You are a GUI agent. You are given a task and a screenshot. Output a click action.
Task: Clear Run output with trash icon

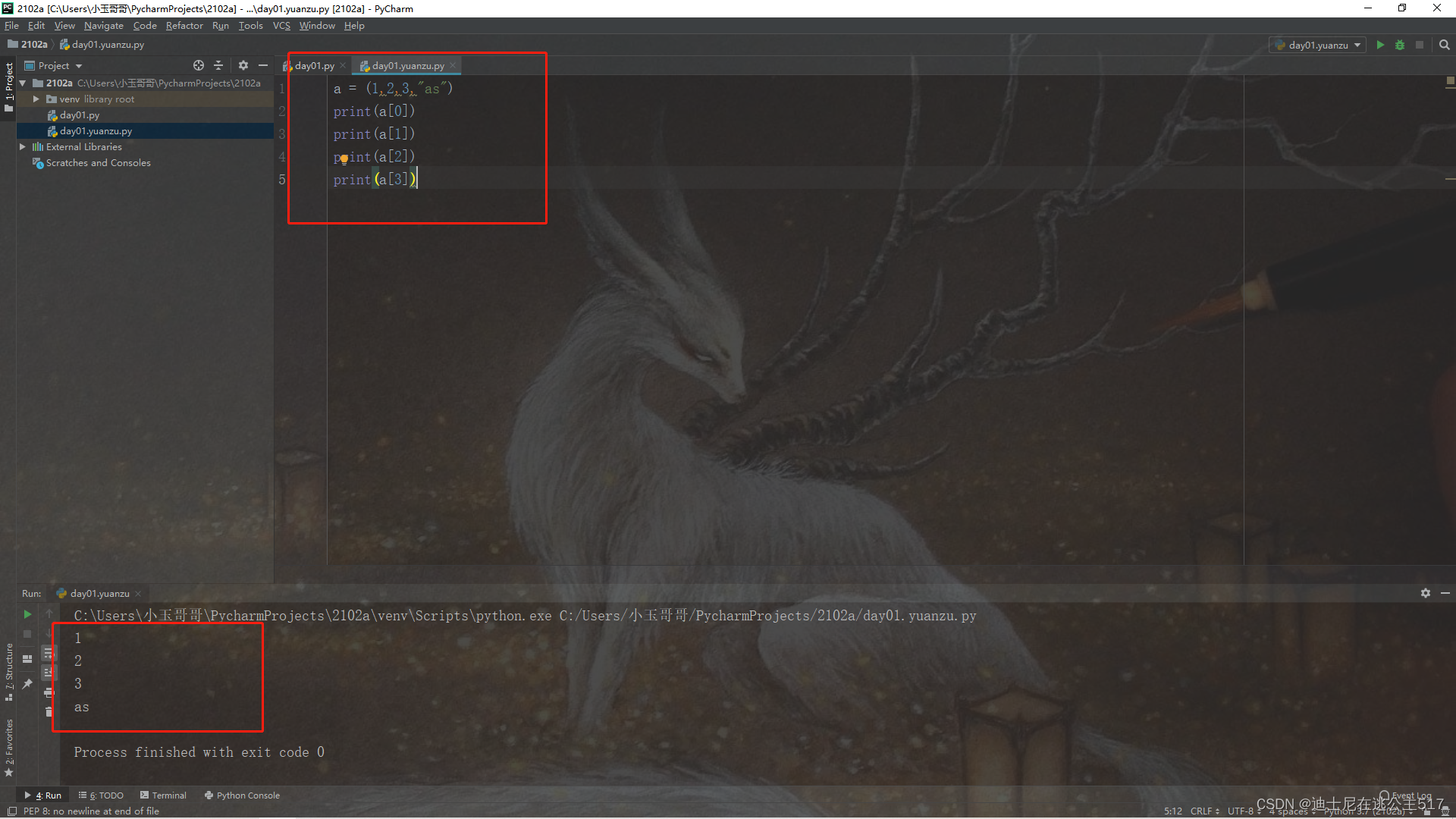(49, 712)
